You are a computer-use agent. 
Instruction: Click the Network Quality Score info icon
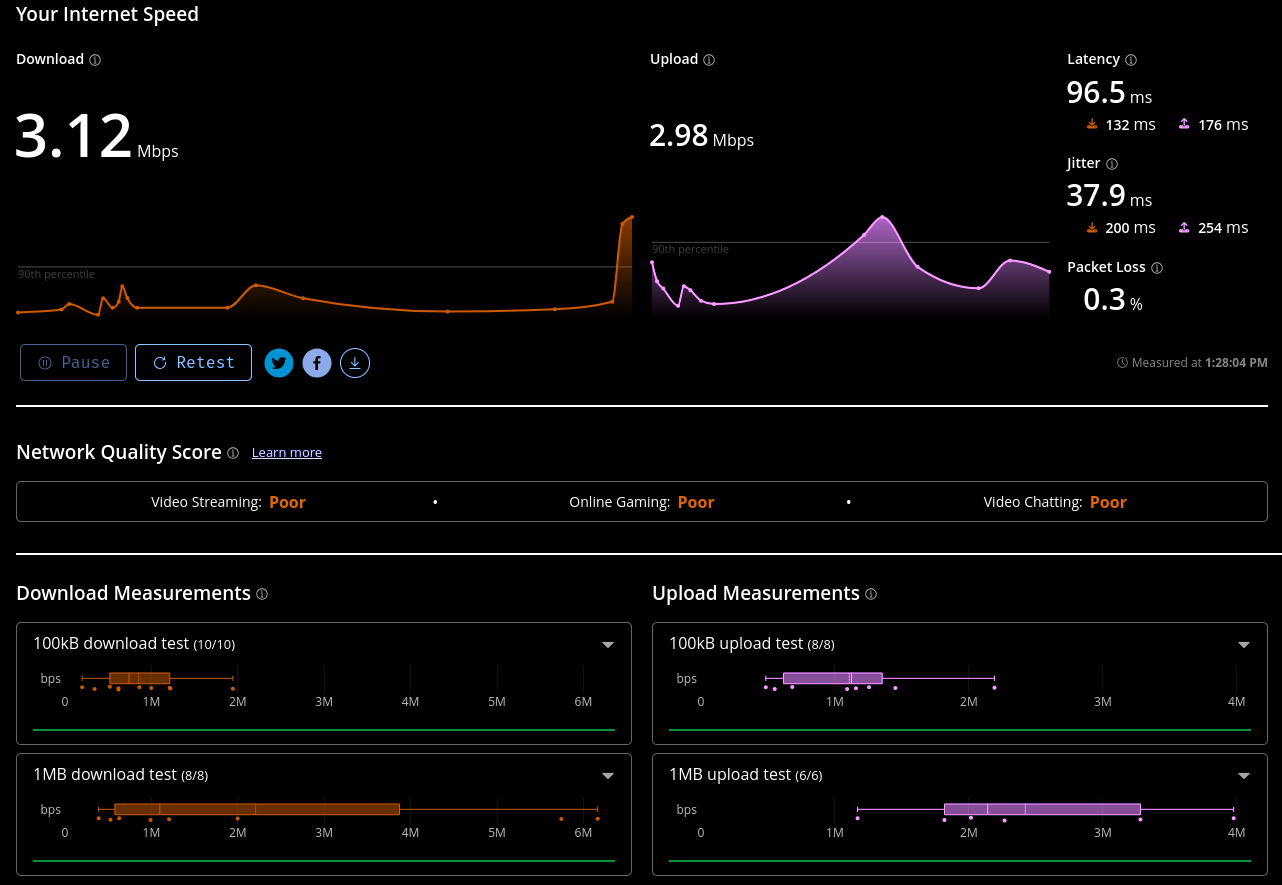(233, 453)
